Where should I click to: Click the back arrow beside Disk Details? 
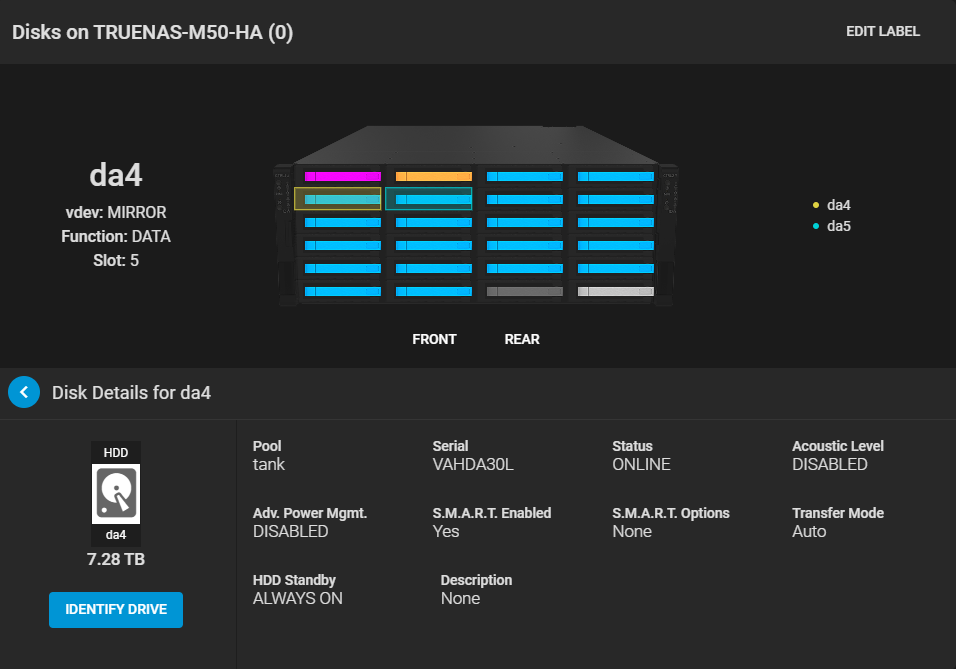point(24,393)
